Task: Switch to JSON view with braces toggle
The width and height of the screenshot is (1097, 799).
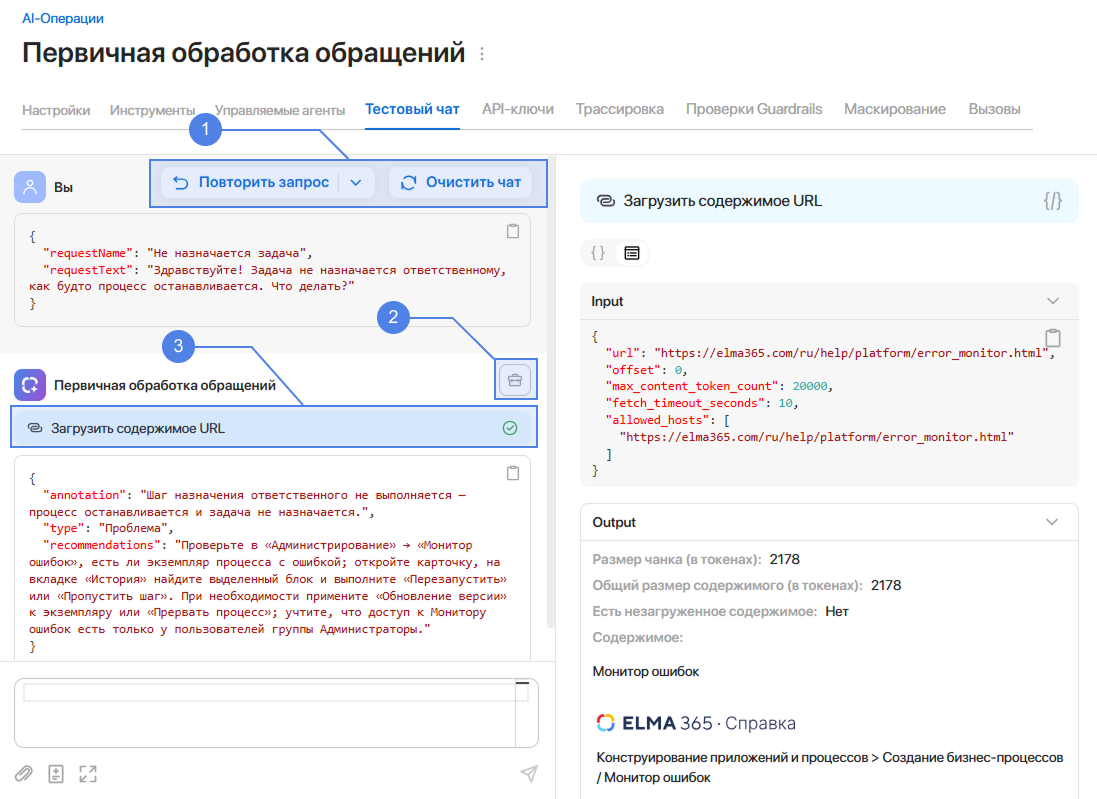Action: point(598,253)
